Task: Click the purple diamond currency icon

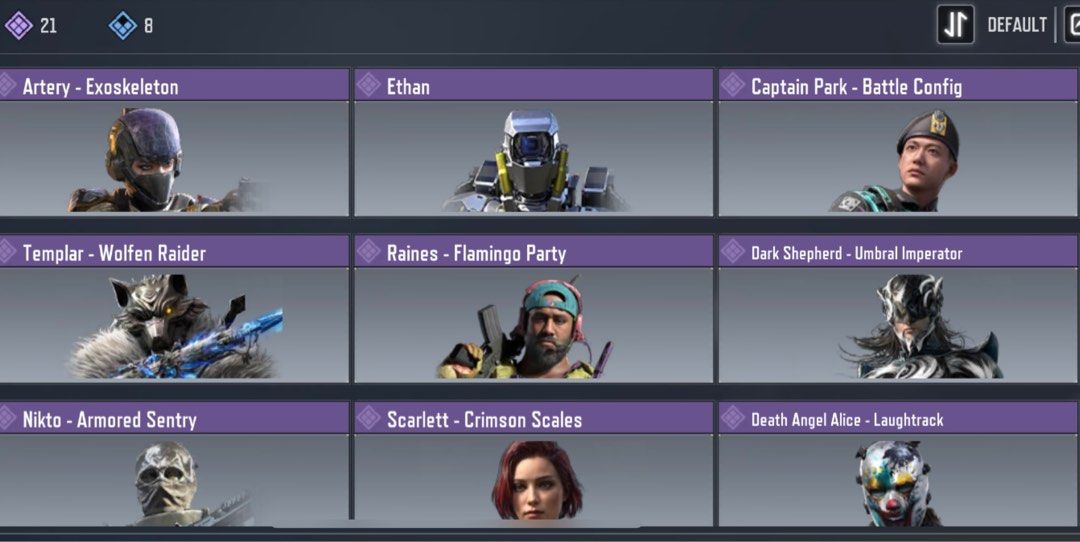Action: [x=19, y=25]
